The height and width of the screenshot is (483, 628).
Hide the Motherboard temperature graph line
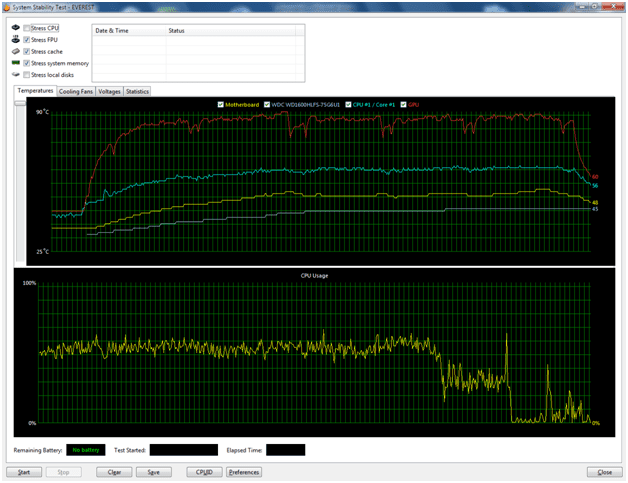(221, 104)
